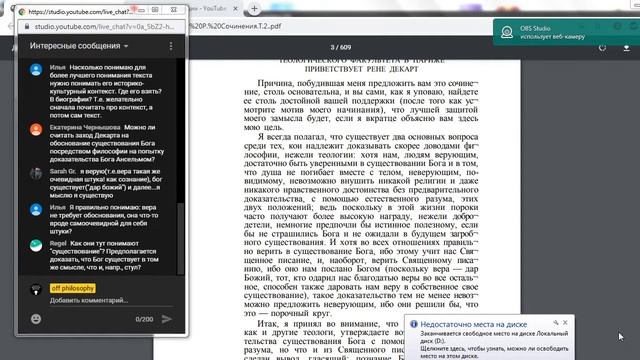640x360 pixels.
Task: Click the live chat vertical scrollbar
Action: tap(180, 238)
